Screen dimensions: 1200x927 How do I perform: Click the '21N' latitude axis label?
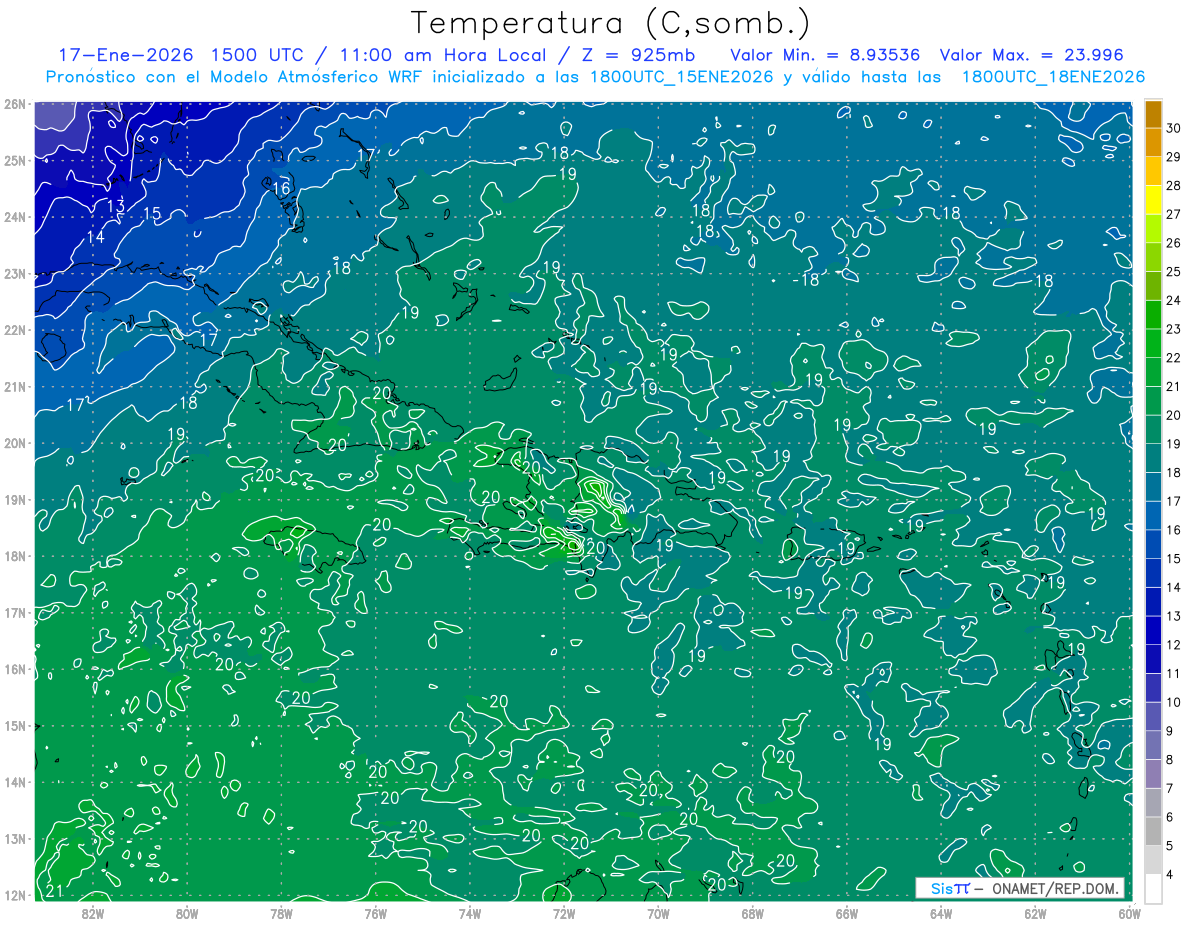15,386
